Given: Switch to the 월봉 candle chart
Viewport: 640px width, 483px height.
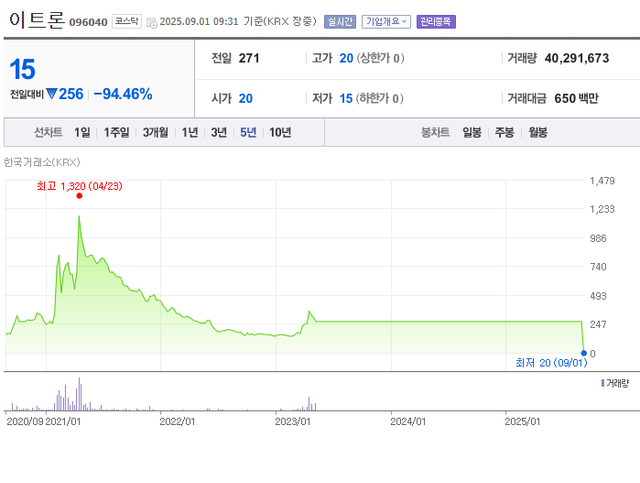Looking at the screenshot, I should coord(538,132).
